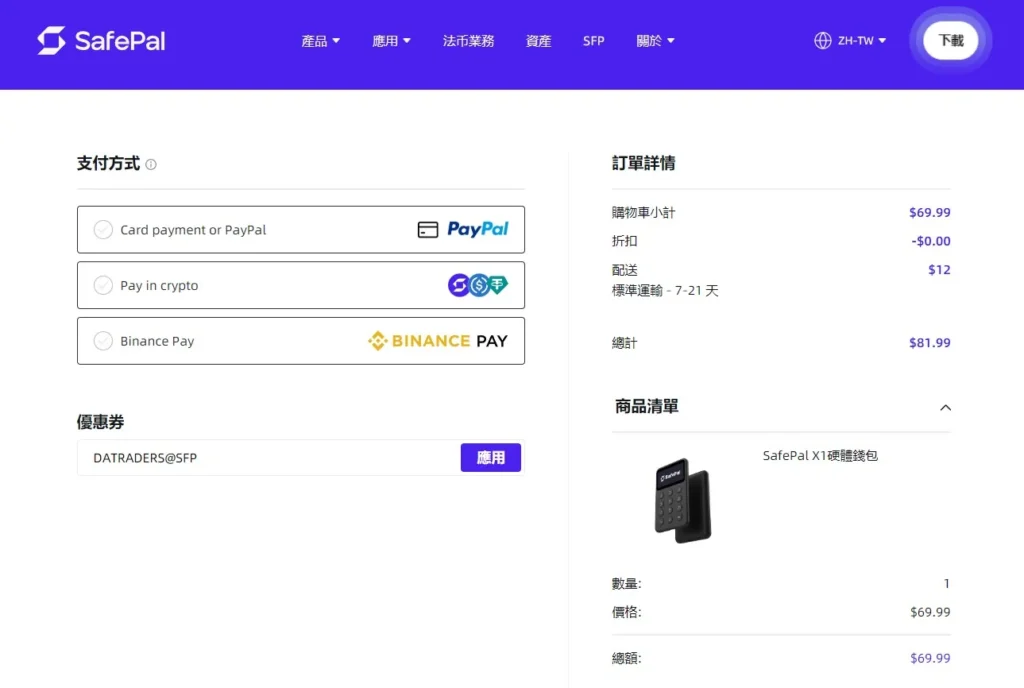Click the -$0.00 discount value

click(931, 241)
